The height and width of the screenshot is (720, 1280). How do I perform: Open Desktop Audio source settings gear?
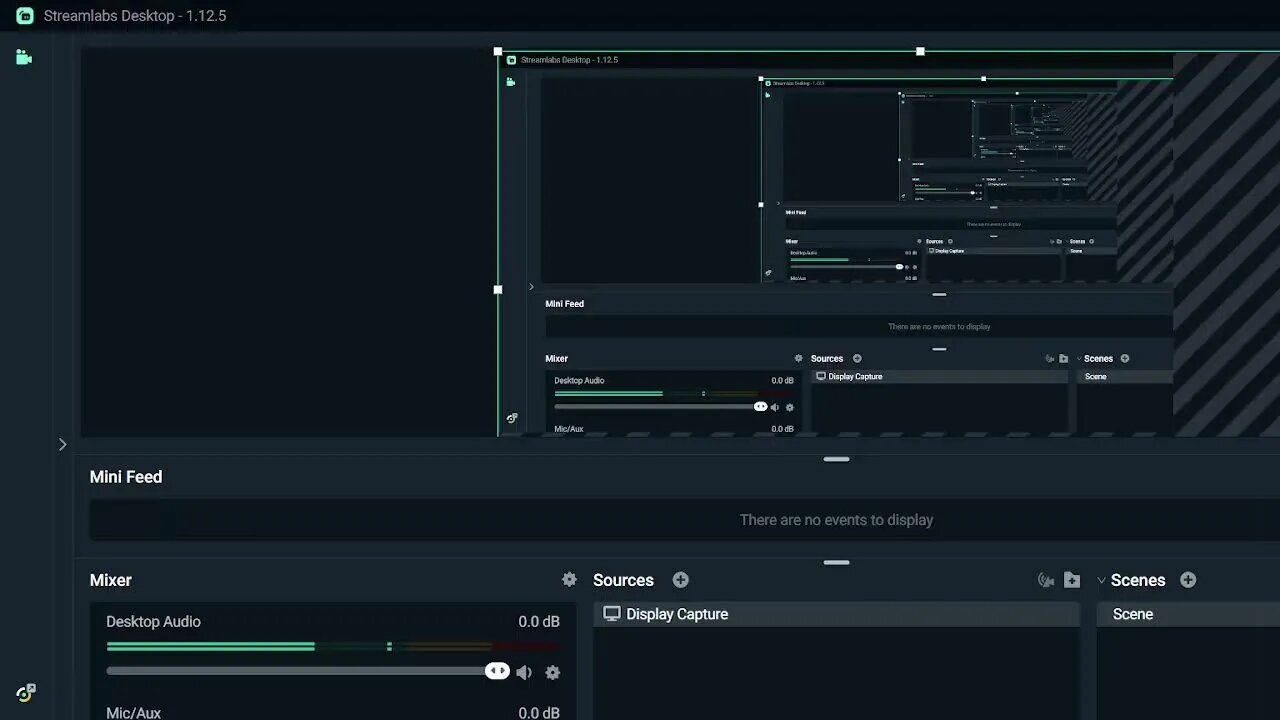[x=552, y=672]
